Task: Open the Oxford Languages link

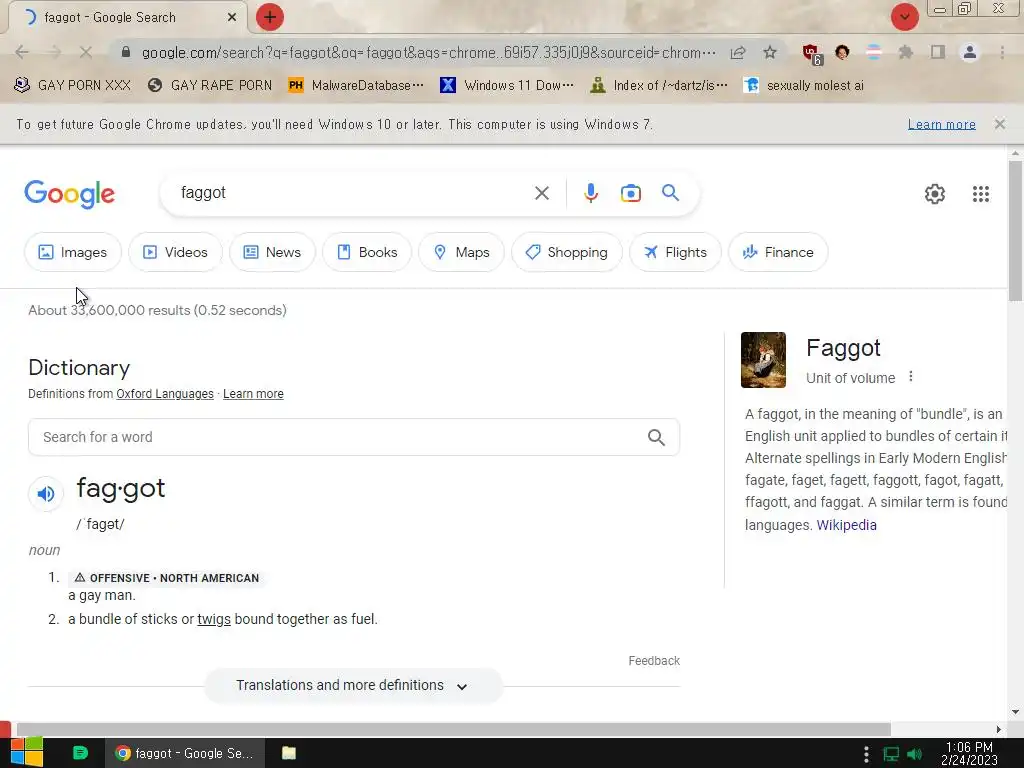Action: pos(165,394)
